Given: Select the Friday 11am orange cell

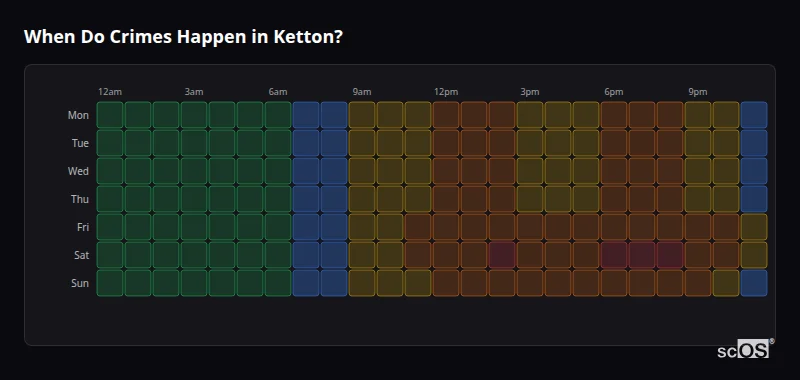Looking at the screenshot, I should 418,227.
